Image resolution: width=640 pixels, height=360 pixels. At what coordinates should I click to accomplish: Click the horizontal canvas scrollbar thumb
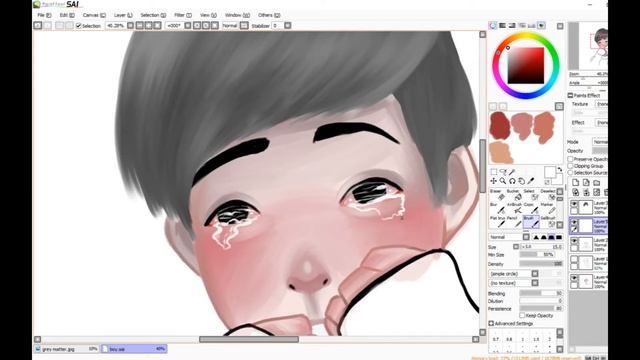coord(249,339)
